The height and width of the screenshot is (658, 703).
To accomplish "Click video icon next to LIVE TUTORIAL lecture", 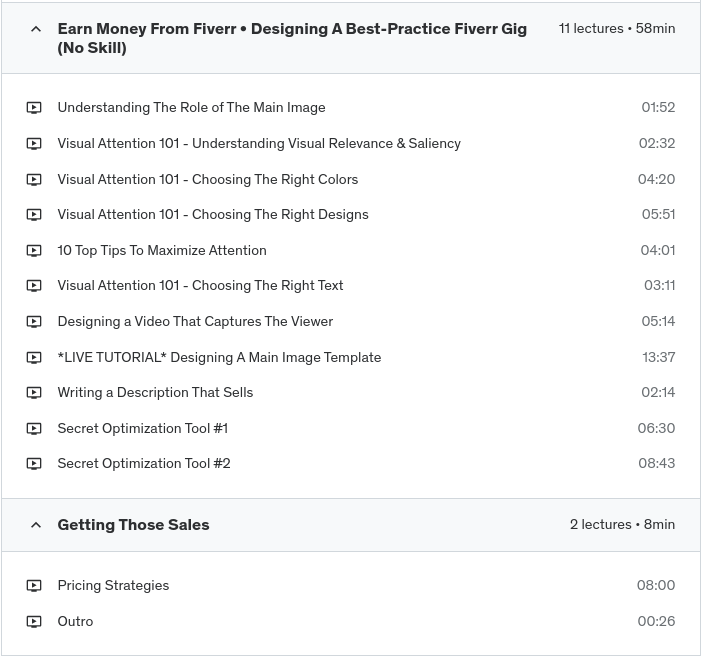I will 34,358.
